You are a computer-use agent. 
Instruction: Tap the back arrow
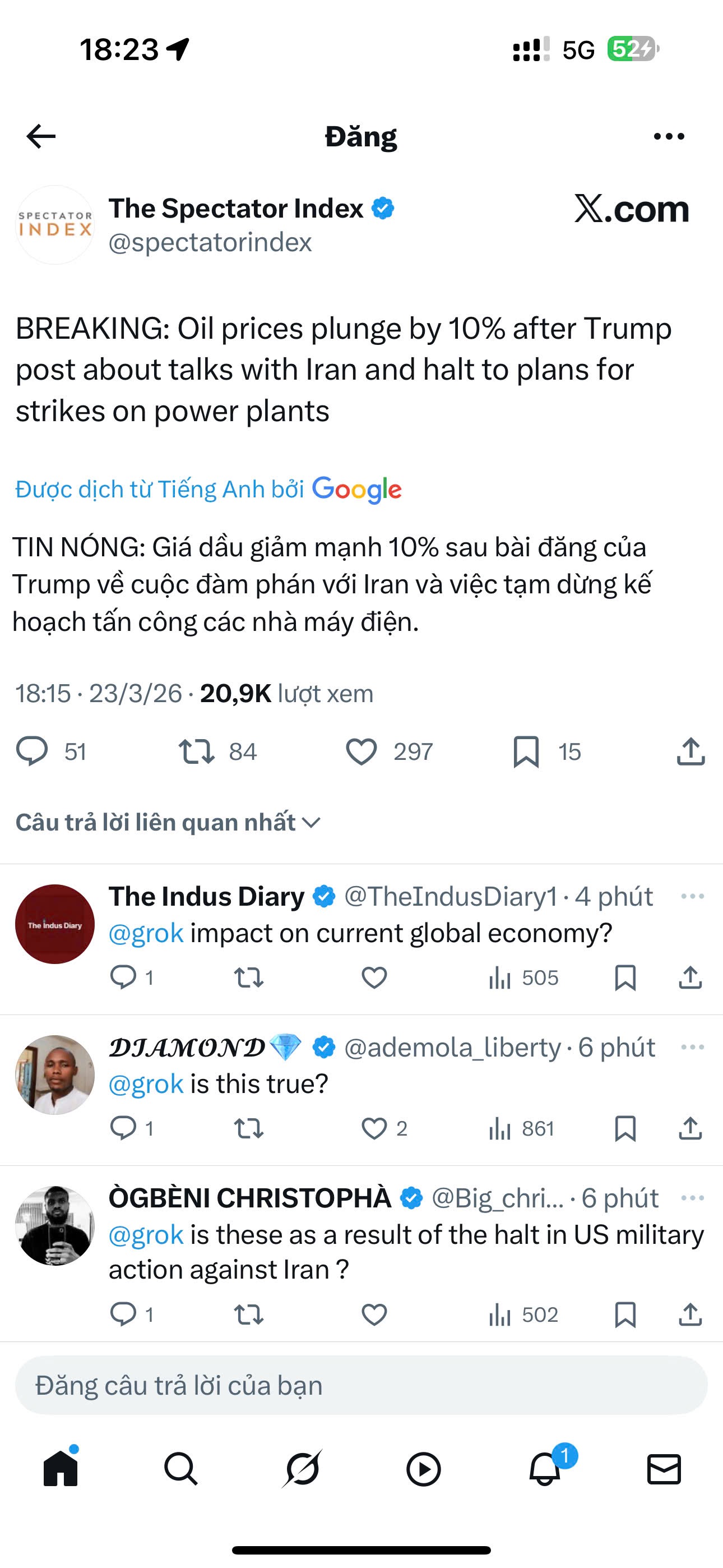(41, 136)
